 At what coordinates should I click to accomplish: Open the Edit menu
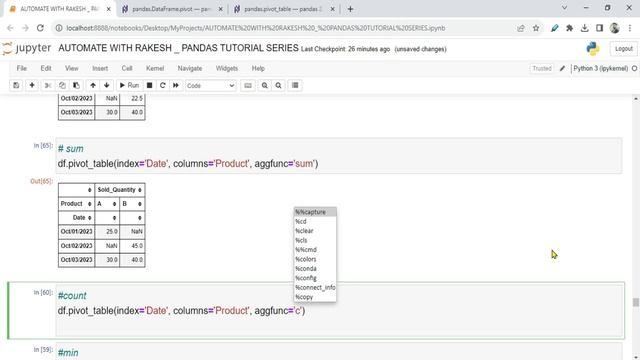(46, 68)
